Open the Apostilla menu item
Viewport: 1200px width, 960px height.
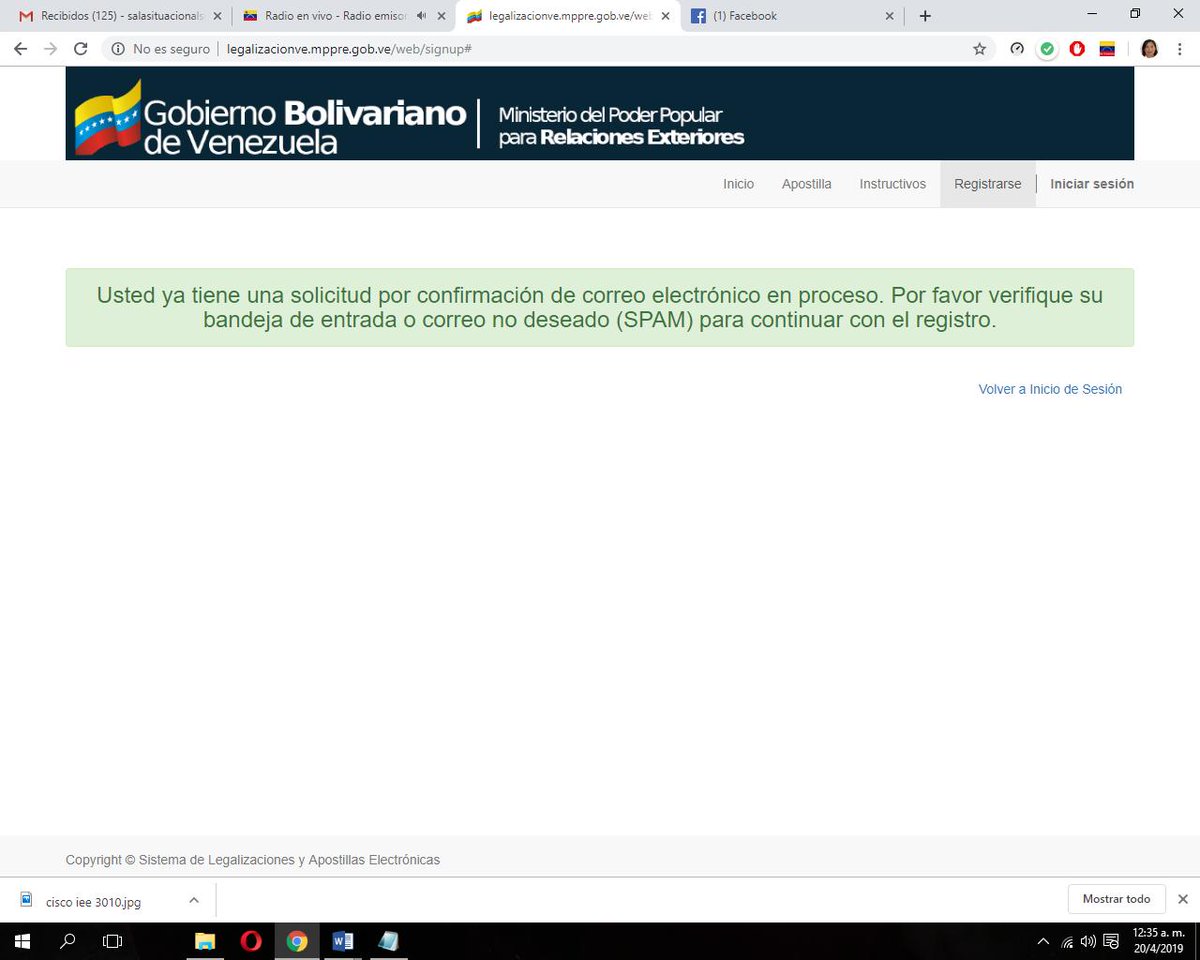(x=807, y=184)
